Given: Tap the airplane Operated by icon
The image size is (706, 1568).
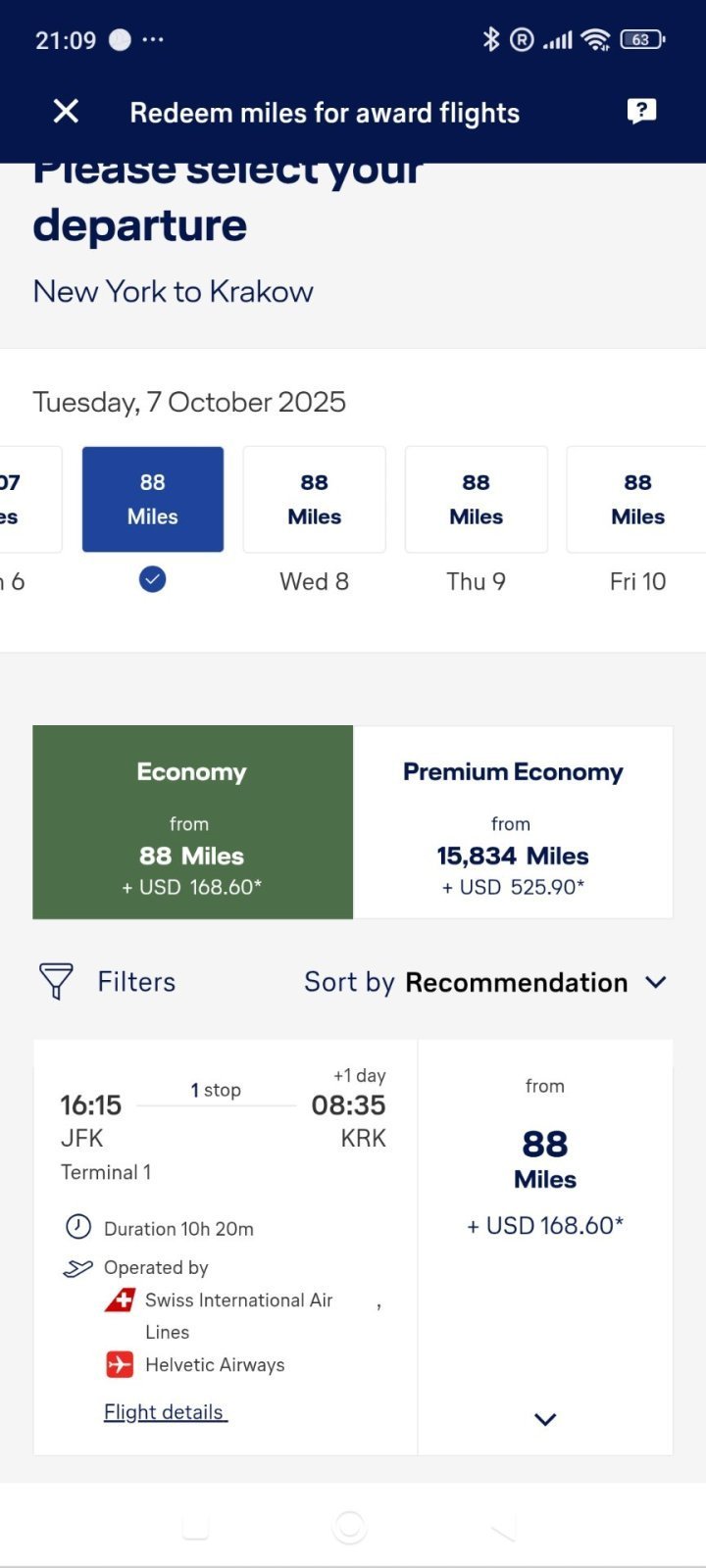Looking at the screenshot, I should coord(77,1268).
